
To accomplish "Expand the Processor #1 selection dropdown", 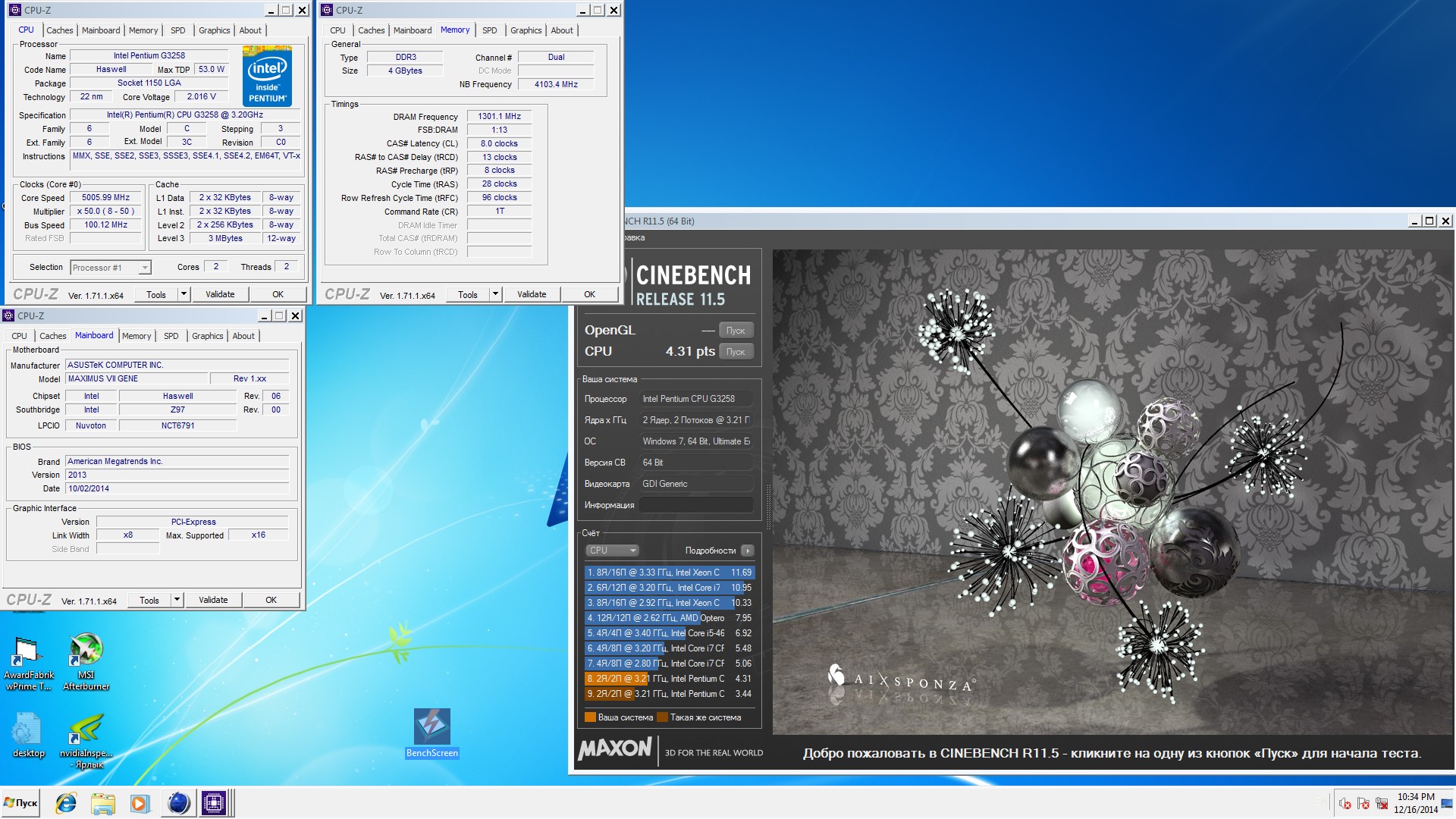I will tap(145, 268).
